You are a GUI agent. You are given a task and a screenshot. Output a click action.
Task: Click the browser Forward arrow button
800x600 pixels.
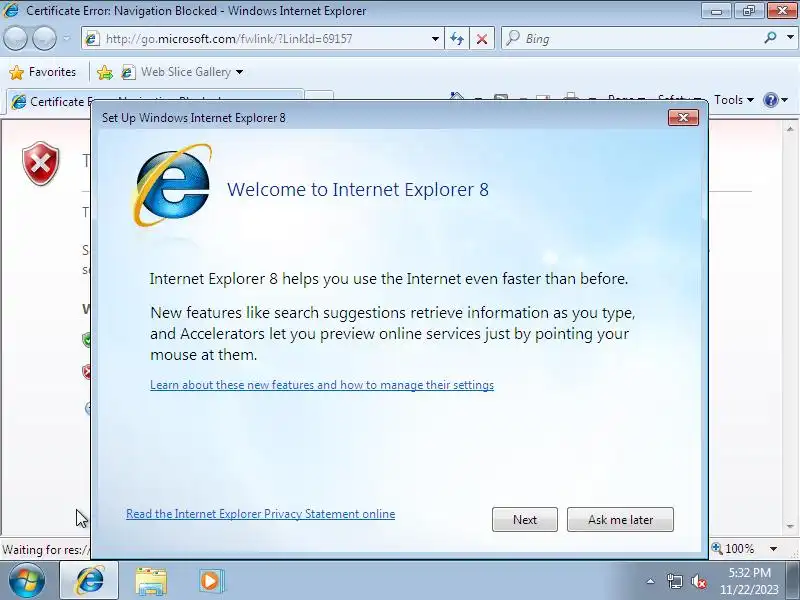point(44,38)
